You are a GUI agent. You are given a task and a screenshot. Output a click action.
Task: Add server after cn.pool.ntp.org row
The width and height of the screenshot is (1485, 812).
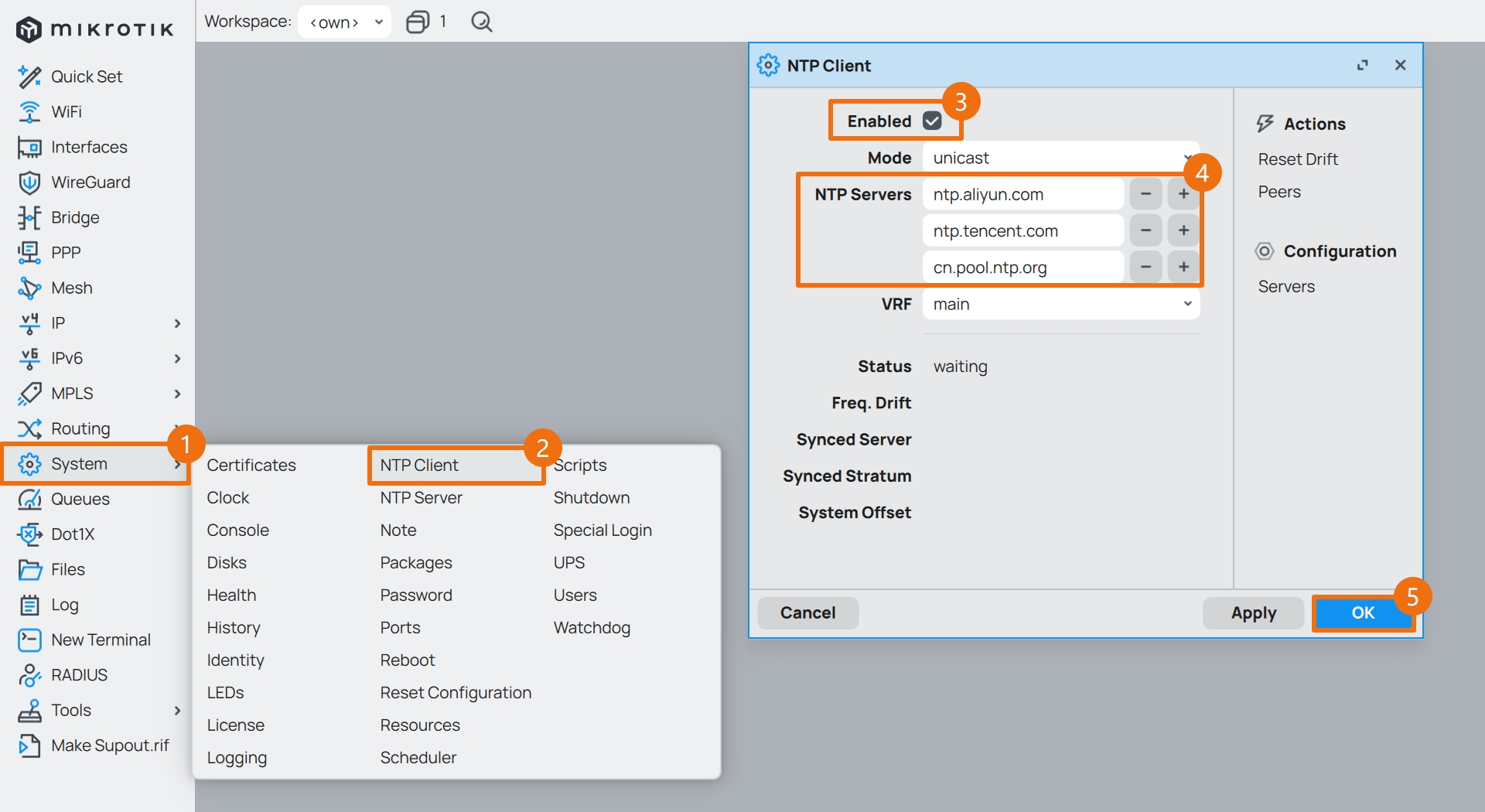pyautogui.click(x=1183, y=268)
